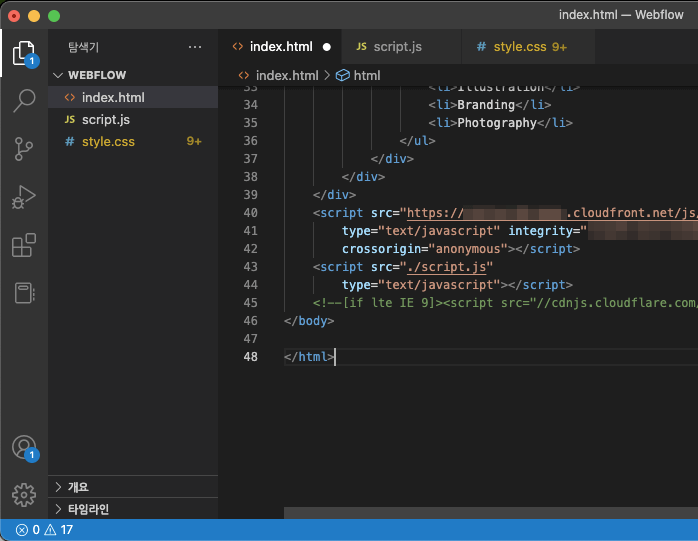This screenshot has width=698, height=541.
Task: Open the Search view in activity bar
Action: 24,101
